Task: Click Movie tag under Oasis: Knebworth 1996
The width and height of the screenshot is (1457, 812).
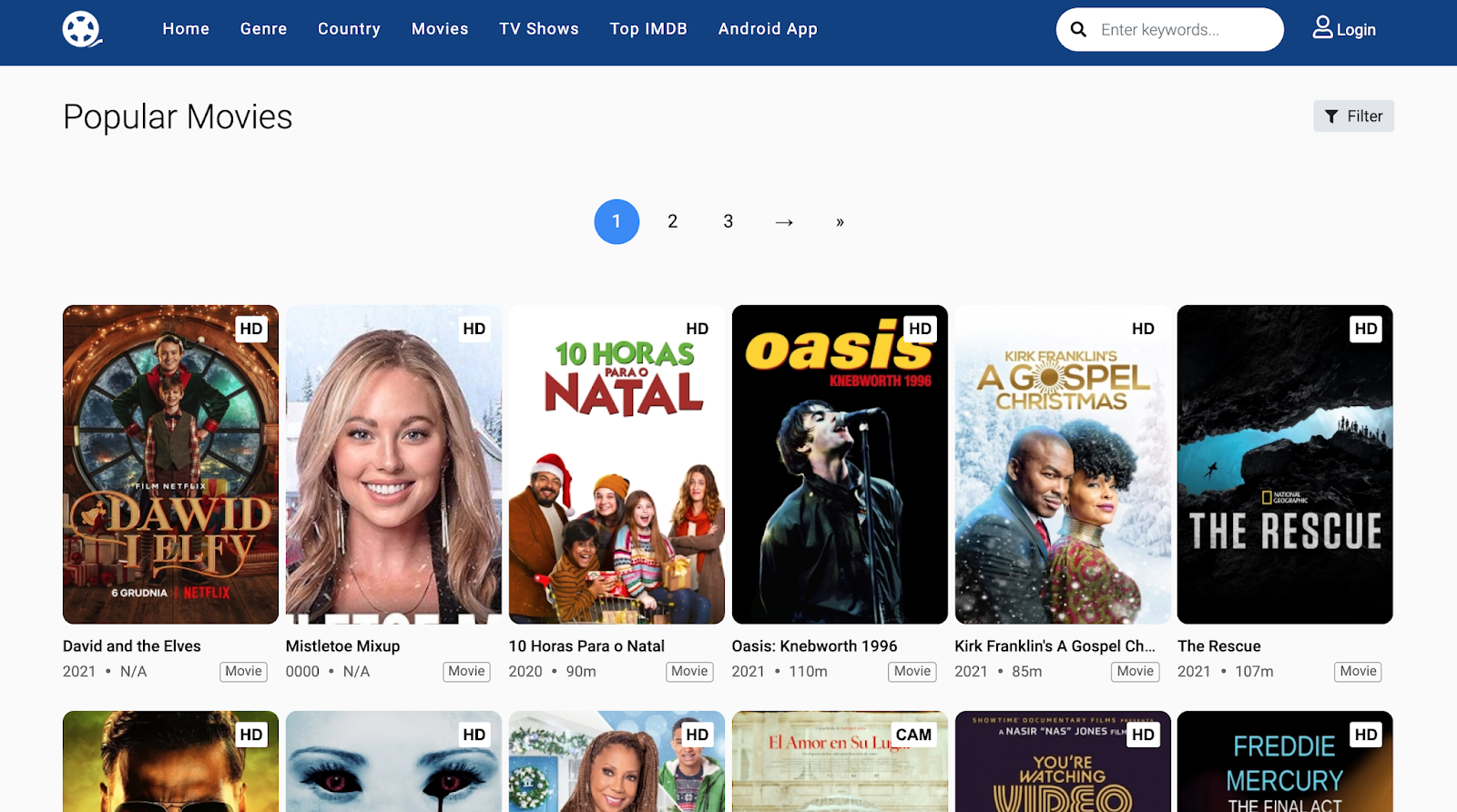Action: coord(912,672)
